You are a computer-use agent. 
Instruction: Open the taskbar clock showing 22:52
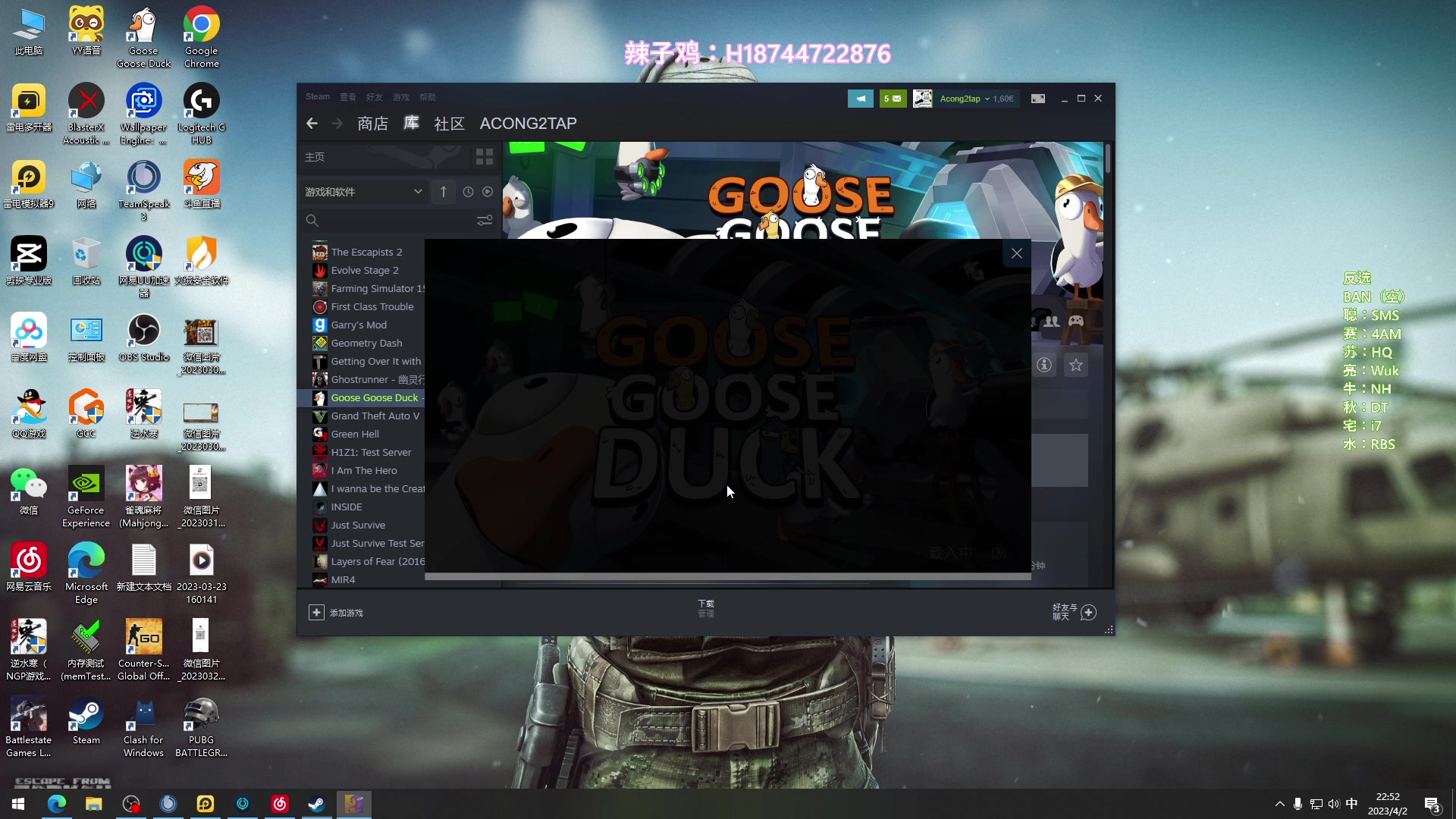pyautogui.click(x=1388, y=804)
